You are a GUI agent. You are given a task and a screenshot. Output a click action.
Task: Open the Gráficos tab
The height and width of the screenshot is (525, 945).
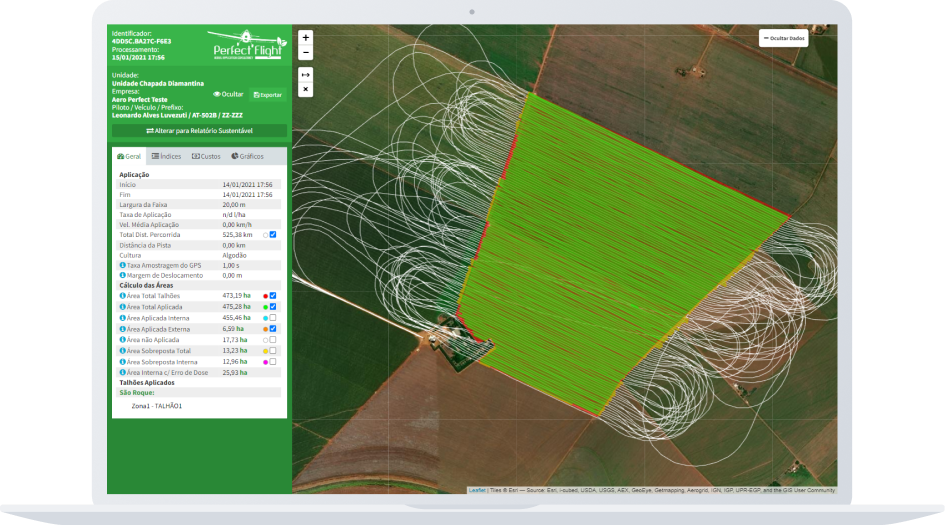coord(247,156)
